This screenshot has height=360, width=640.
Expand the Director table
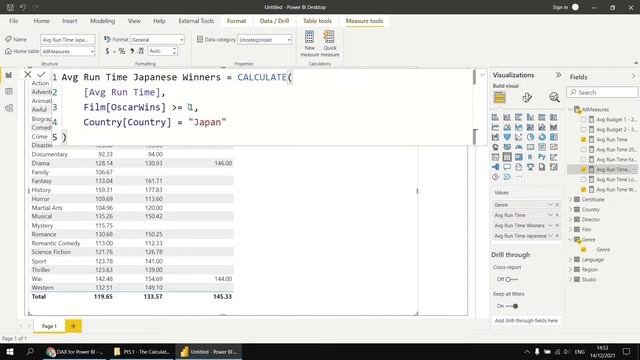coord(571,220)
